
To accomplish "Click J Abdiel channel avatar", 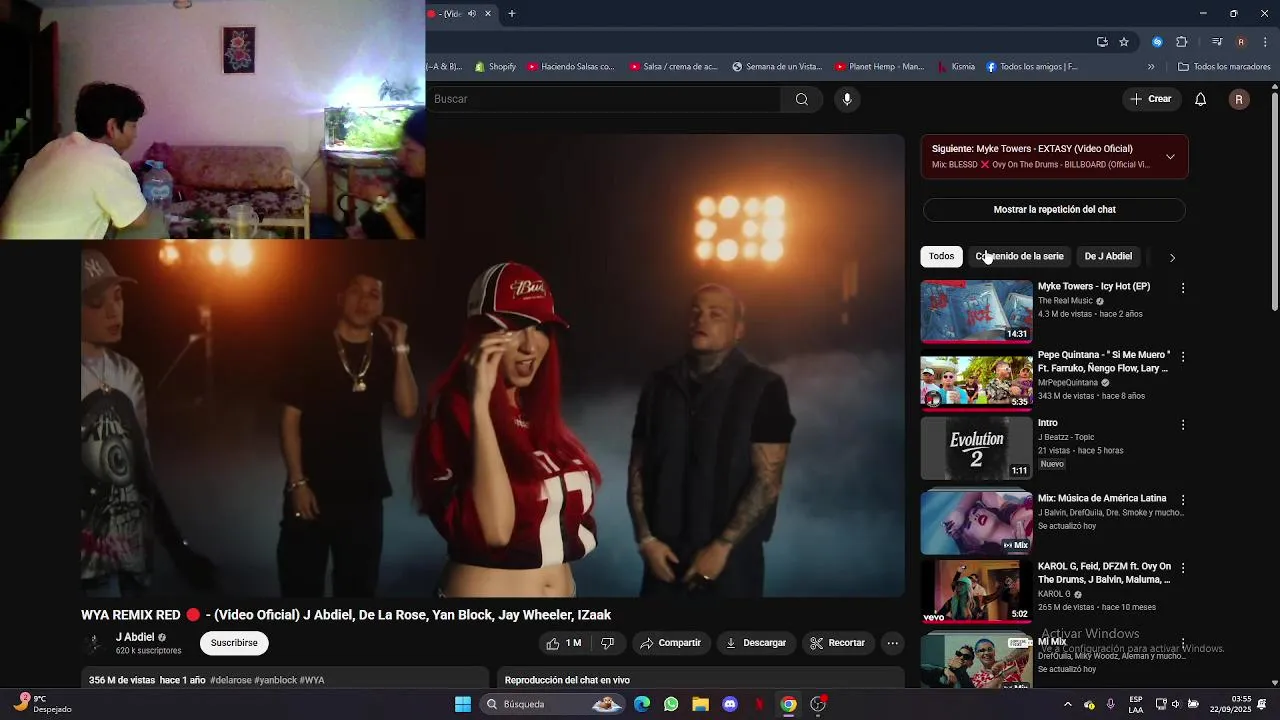I will coord(94,643).
